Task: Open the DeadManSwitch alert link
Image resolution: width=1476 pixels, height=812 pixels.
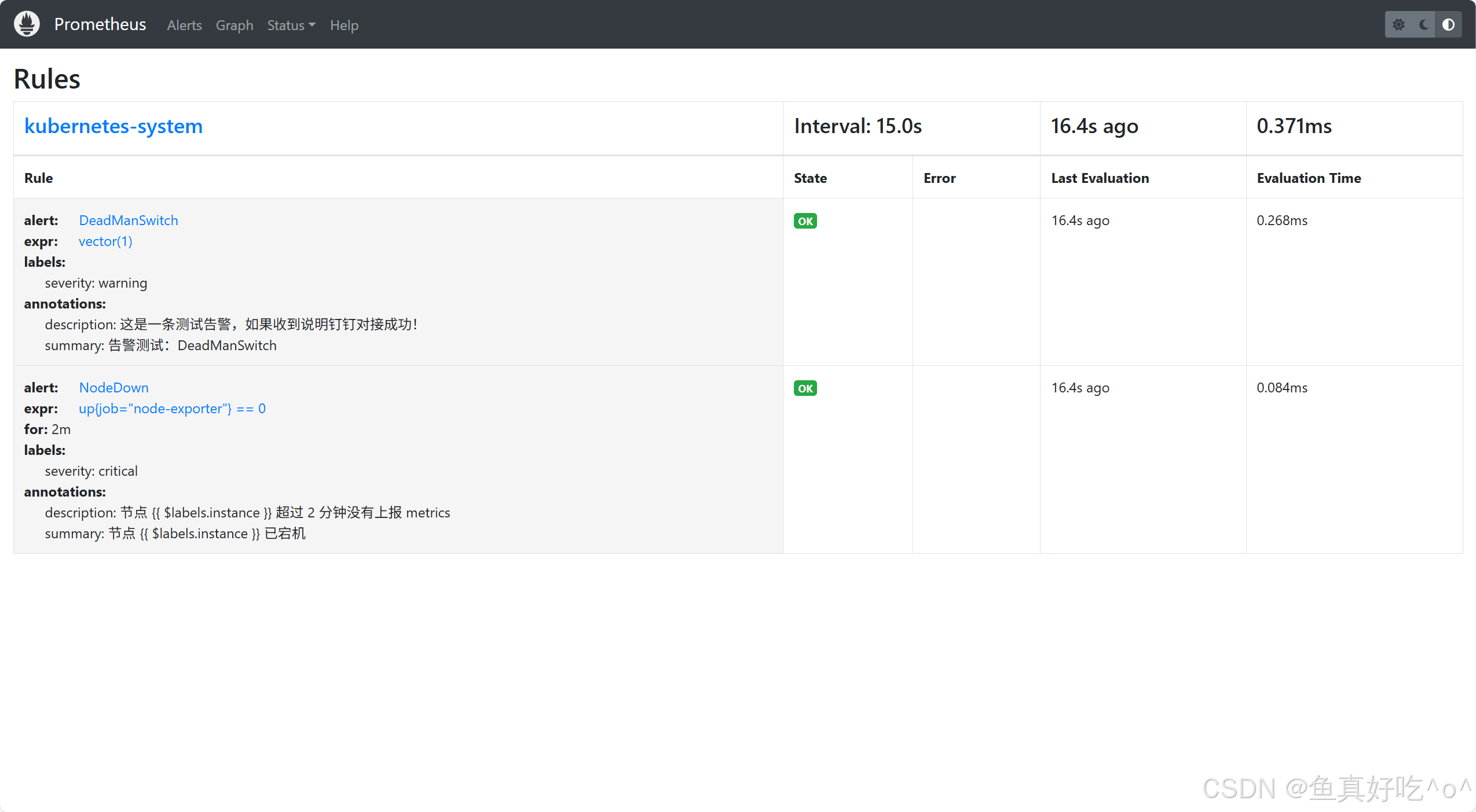Action: [129, 221]
